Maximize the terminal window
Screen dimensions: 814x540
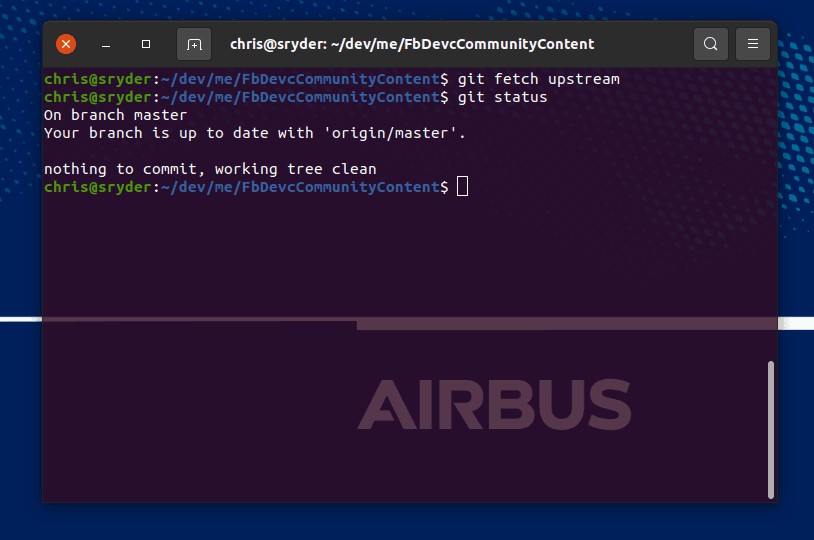pos(146,44)
